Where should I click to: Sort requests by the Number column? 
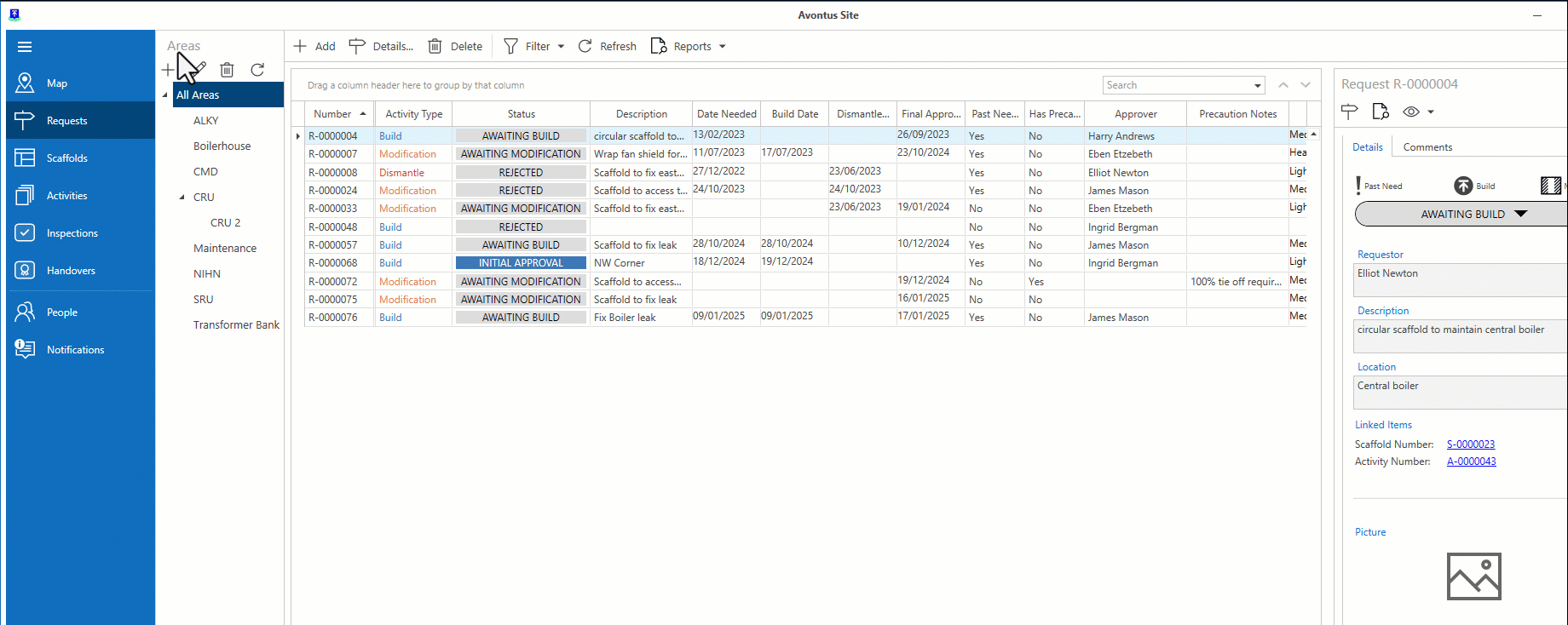point(332,114)
